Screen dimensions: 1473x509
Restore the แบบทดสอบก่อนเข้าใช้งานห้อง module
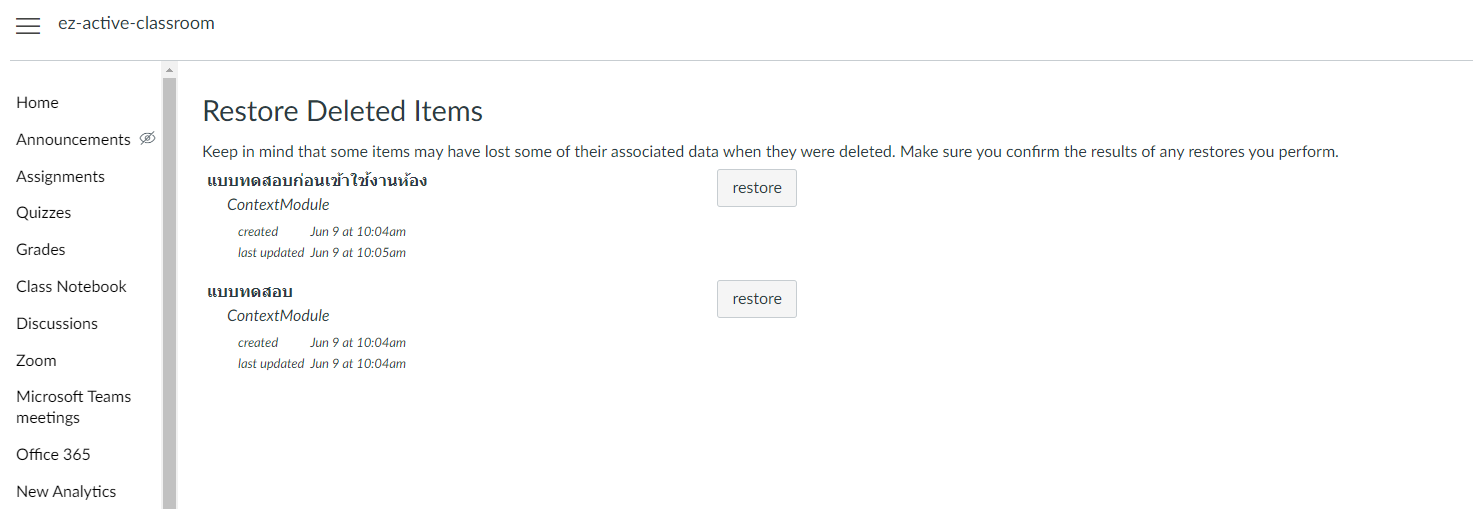(756, 188)
